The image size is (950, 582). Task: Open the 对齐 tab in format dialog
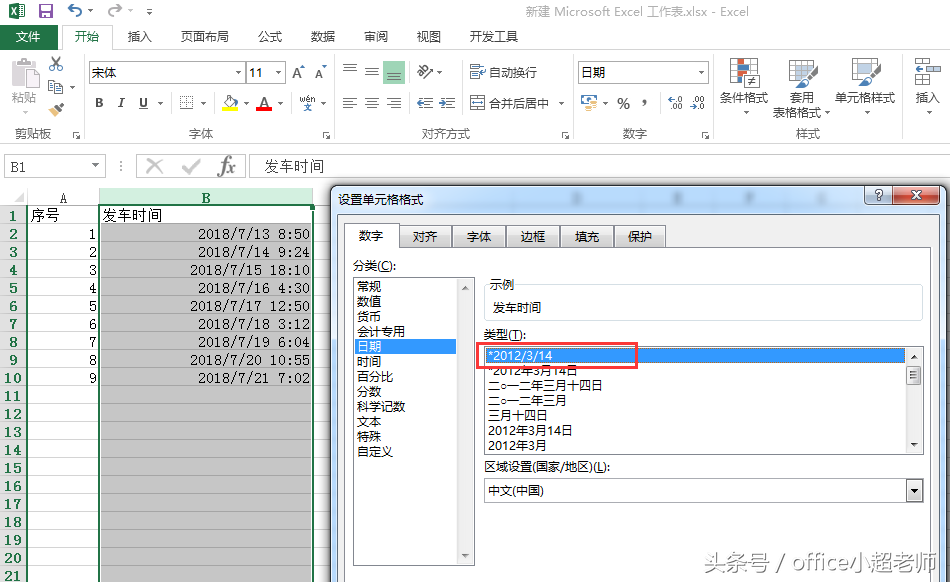point(425,237)
